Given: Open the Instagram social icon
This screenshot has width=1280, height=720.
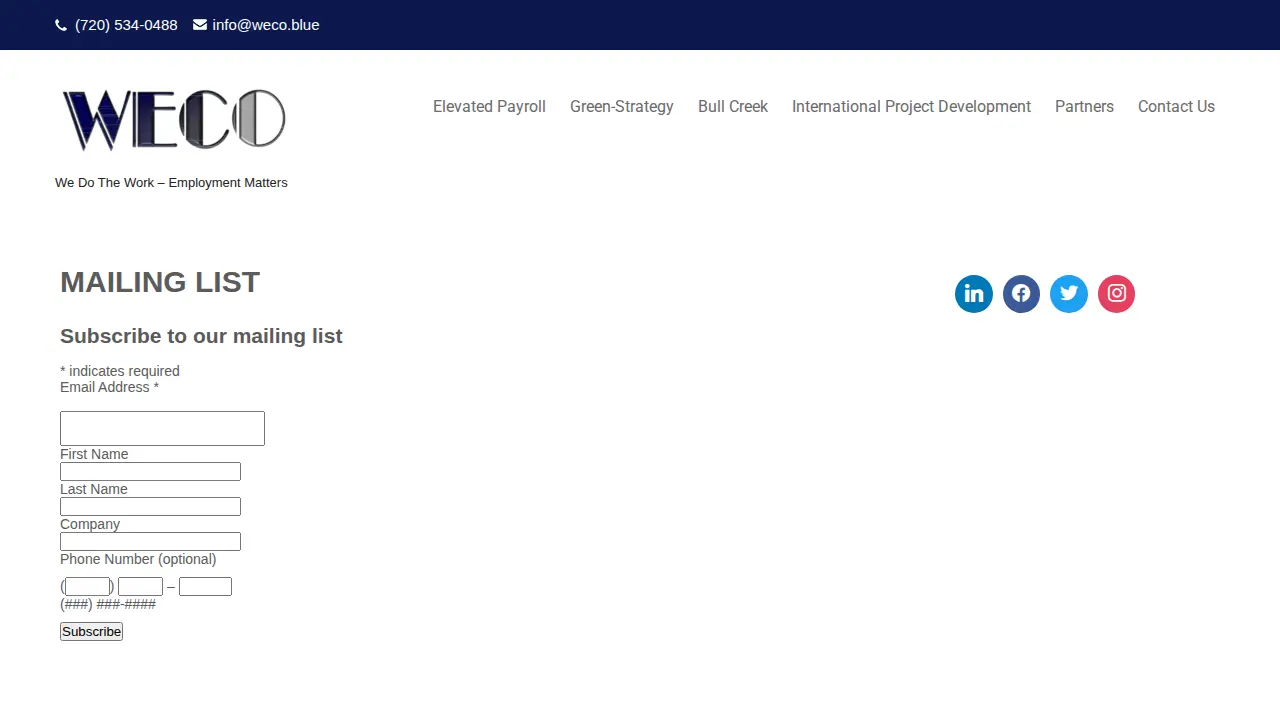Looking at the screenshot, I should click(1117, 294).
